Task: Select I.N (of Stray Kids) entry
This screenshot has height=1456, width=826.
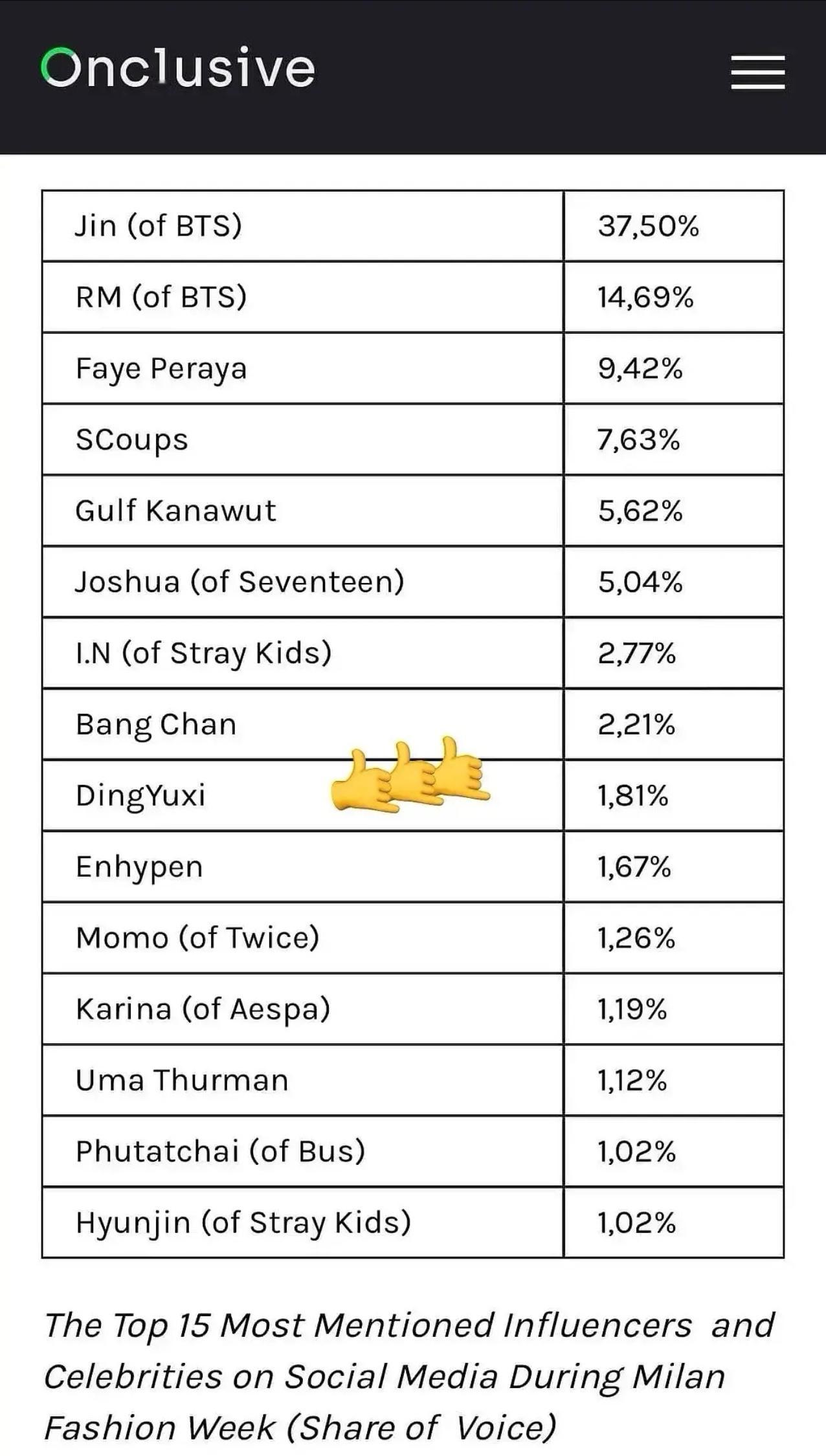Action: pos(303,653)
